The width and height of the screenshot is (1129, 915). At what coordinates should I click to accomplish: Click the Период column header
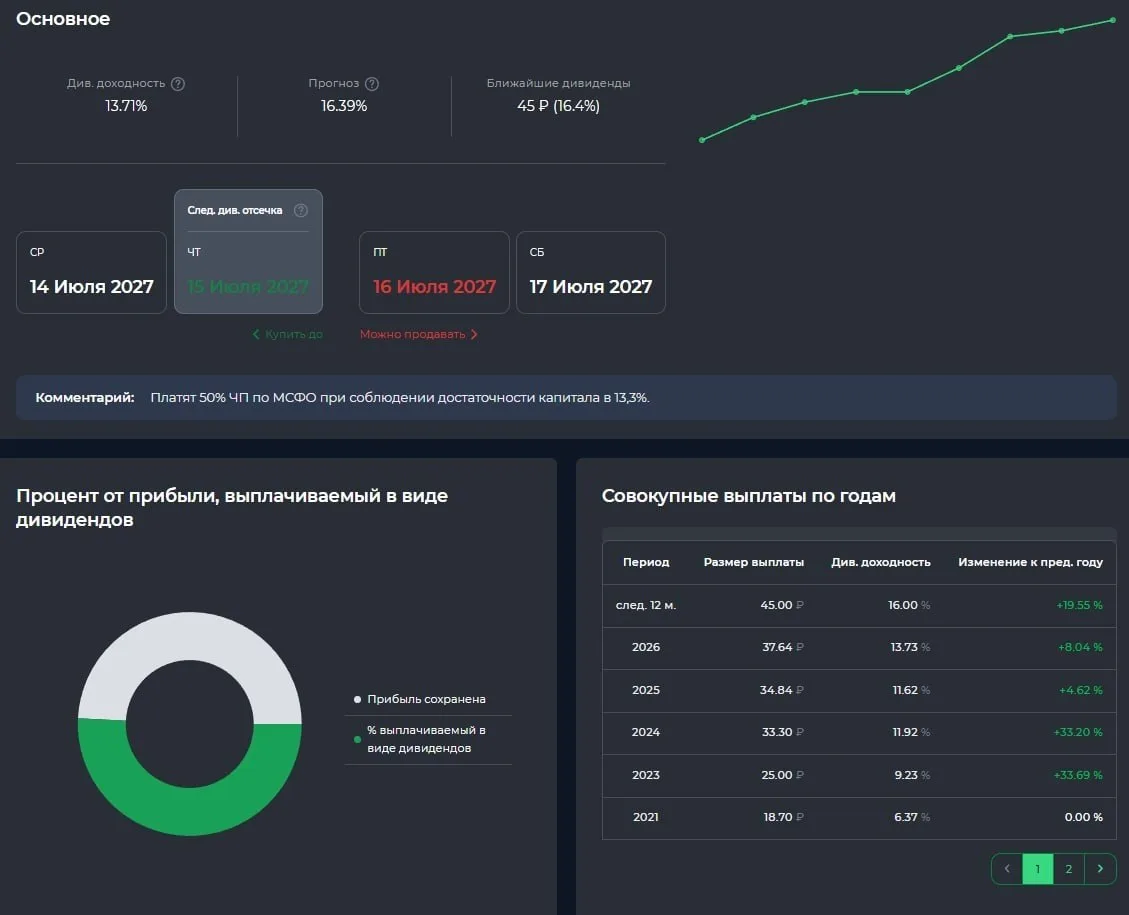[x=646, y=562]
